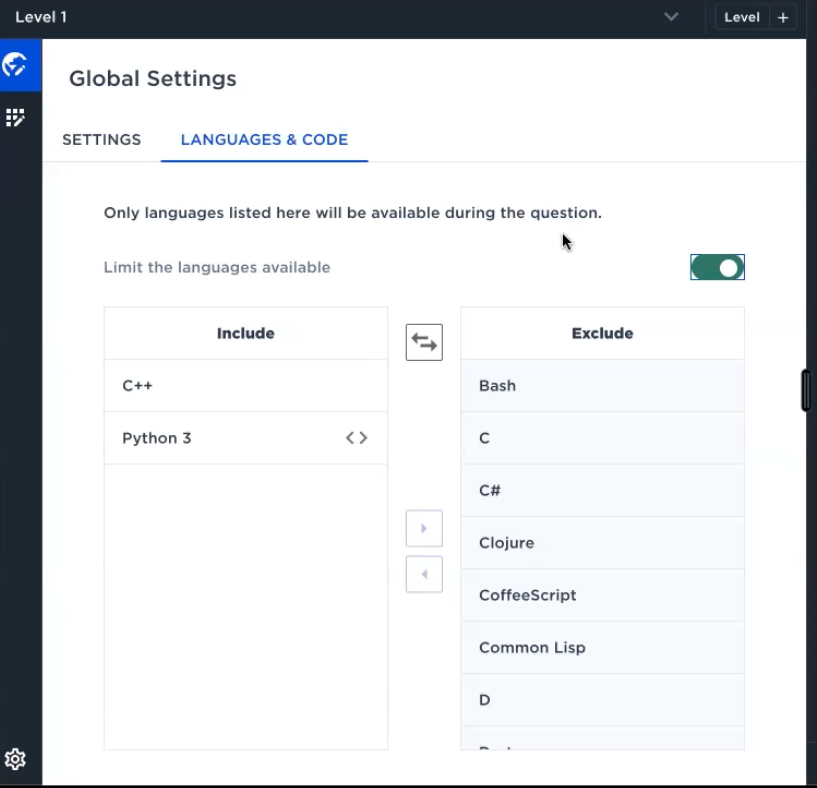Click the CodeSignal logo icon in sidebar
Viewport: 817px width, 788px height.
pyautogui.click(x=15, y=66)
